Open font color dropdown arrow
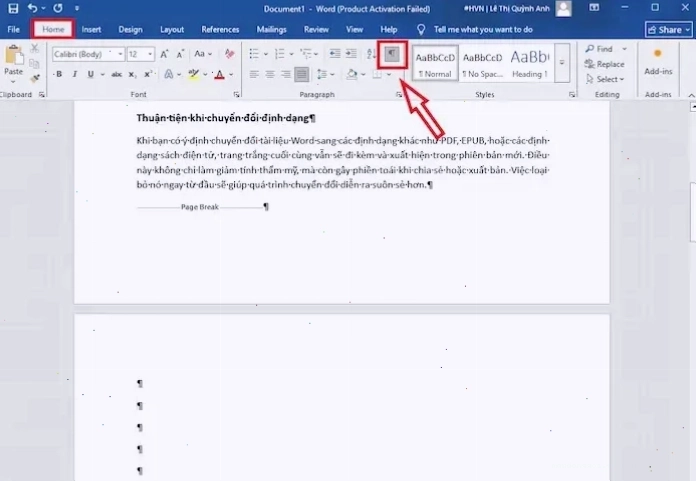 click(231, 75)
